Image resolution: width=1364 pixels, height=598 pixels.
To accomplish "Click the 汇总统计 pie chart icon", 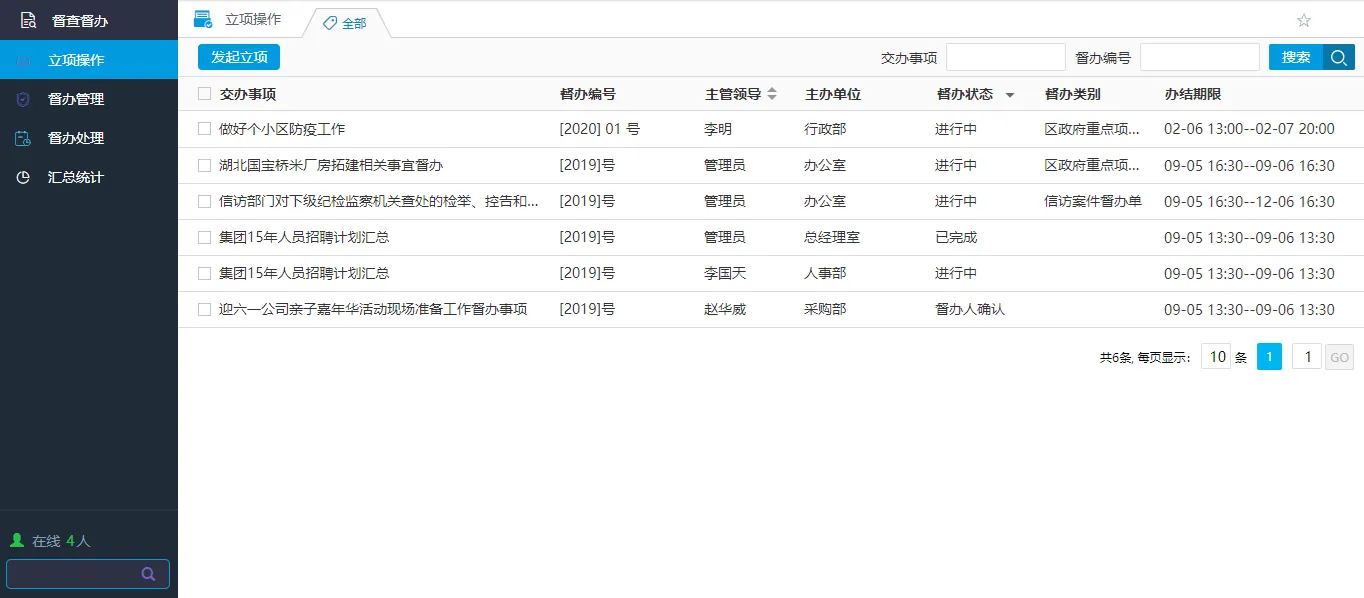I will point(23,177).
